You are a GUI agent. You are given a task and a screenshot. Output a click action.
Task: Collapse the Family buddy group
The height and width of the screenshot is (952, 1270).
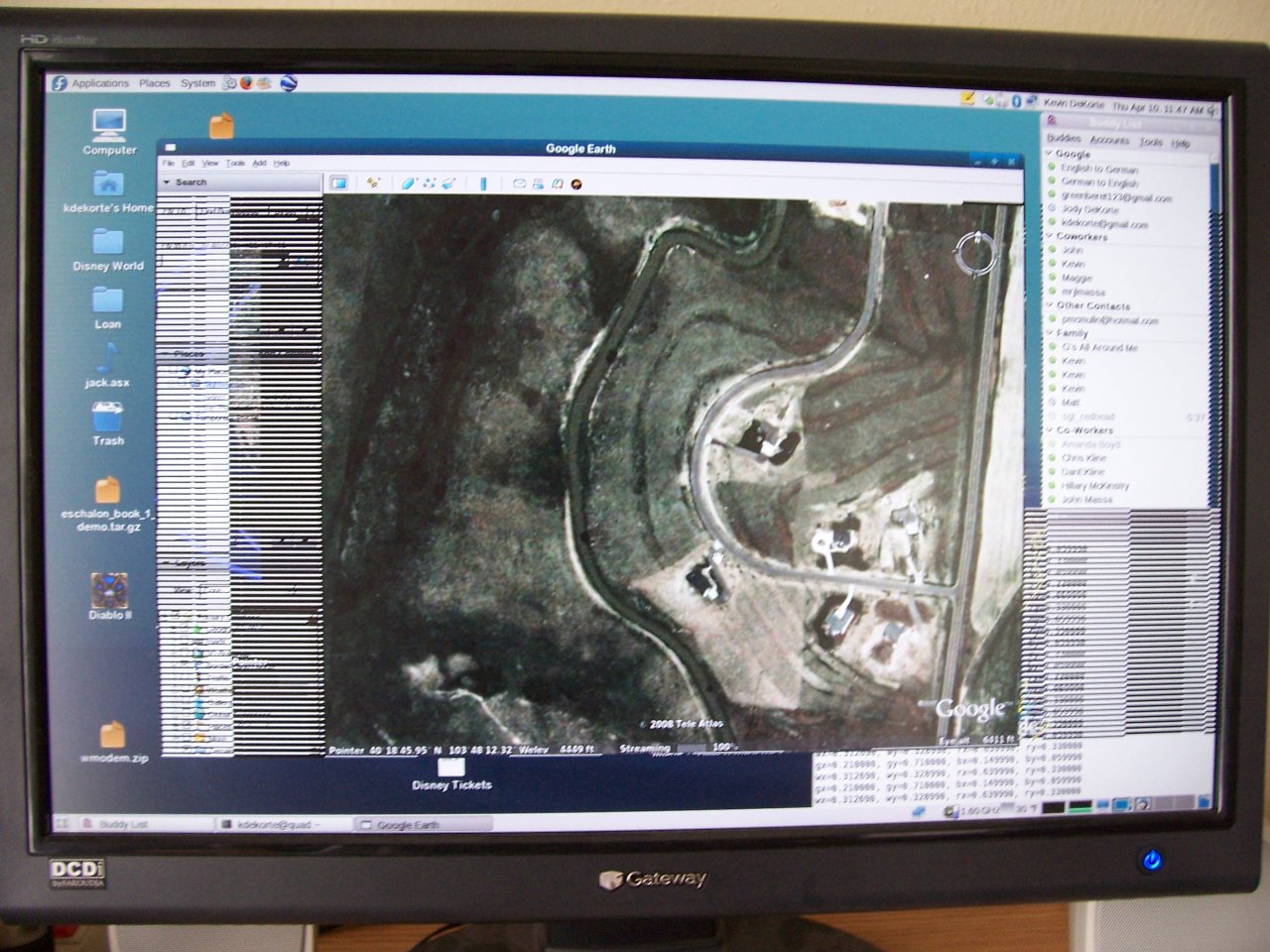pos(1050,333)
